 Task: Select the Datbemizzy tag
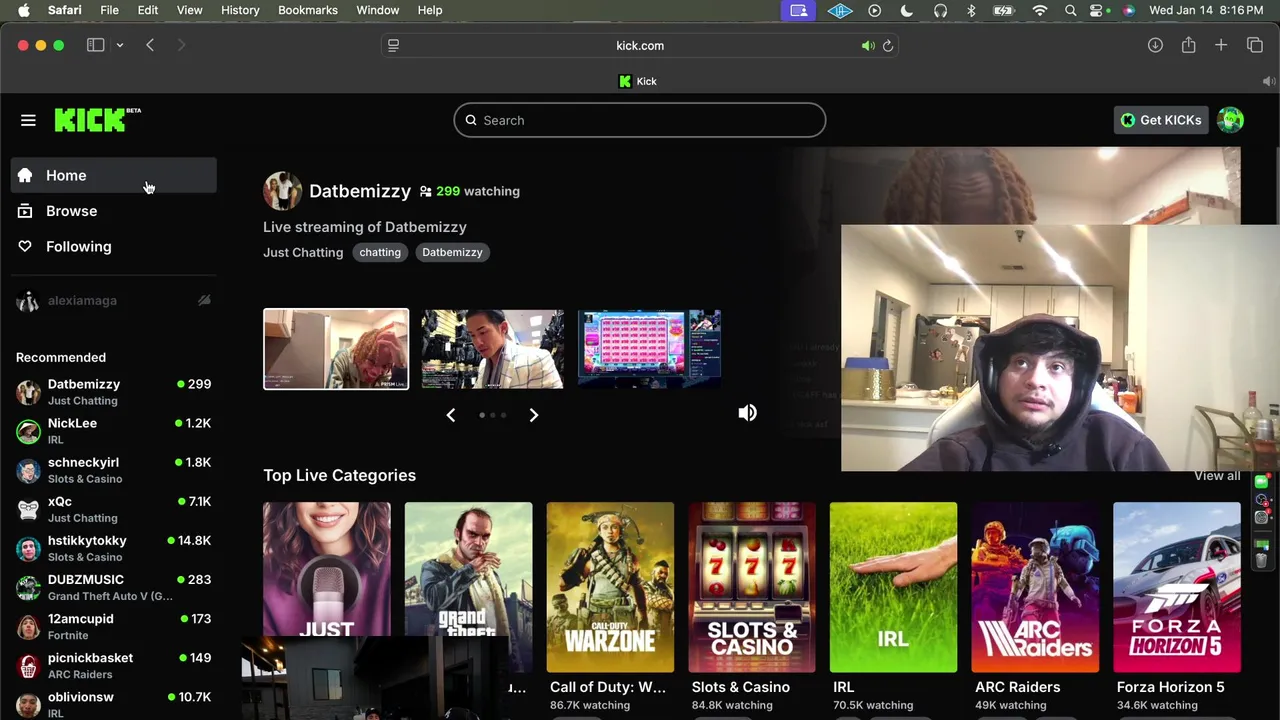click(452, 252)
